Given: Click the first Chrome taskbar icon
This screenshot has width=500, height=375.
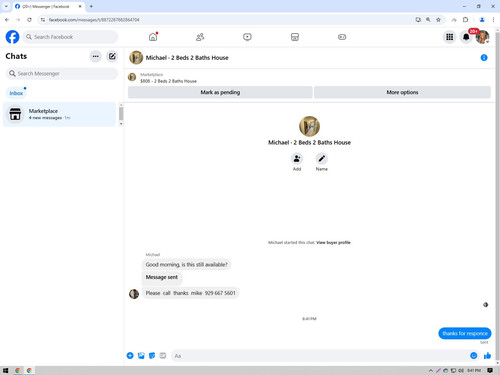Looking at the screenshot, I should 18,370.
